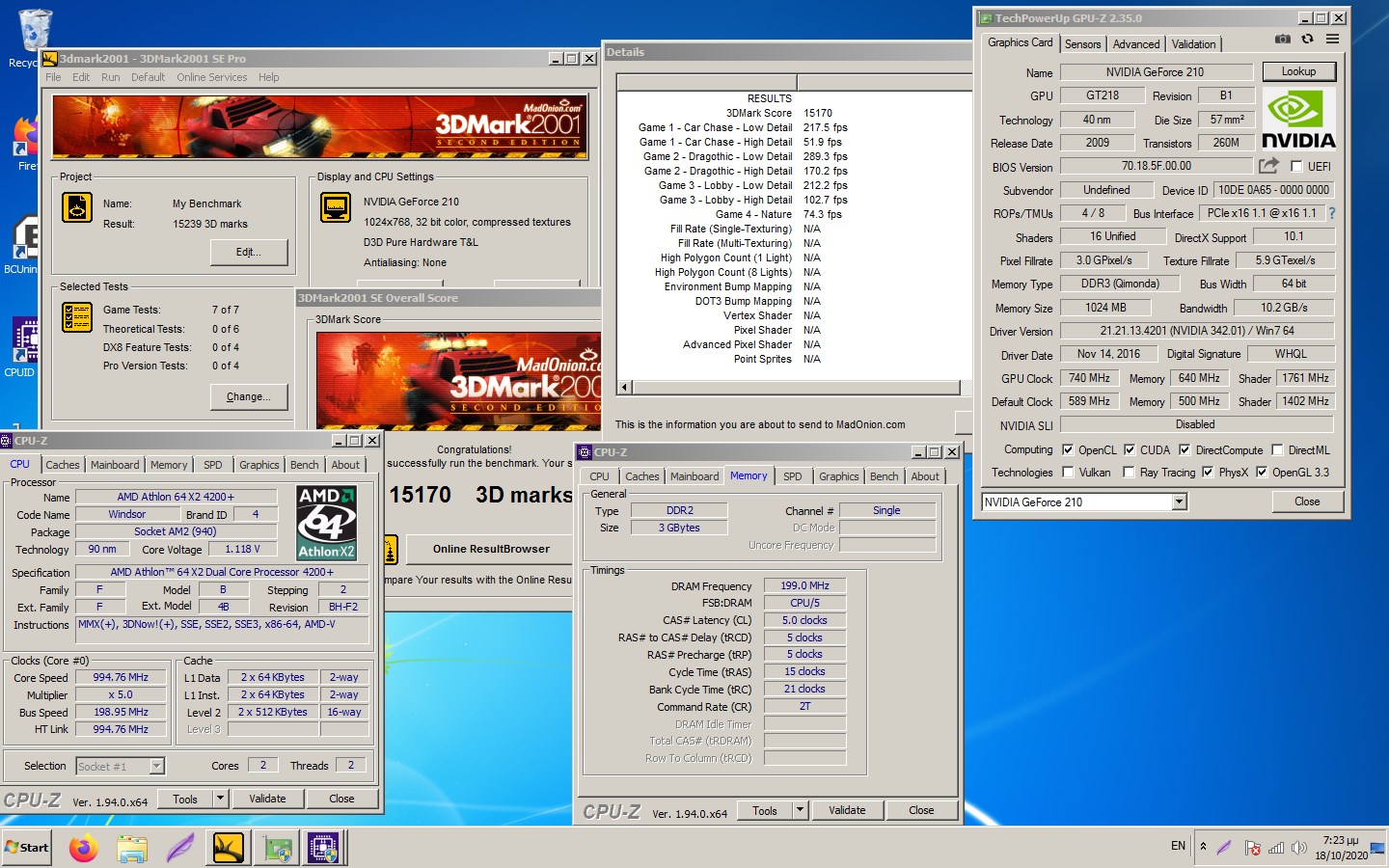Toggle the PhysX checkbox
The height and width of the screenshot is (868, 1389).
pyautogui.click(x=1208, y=472)
